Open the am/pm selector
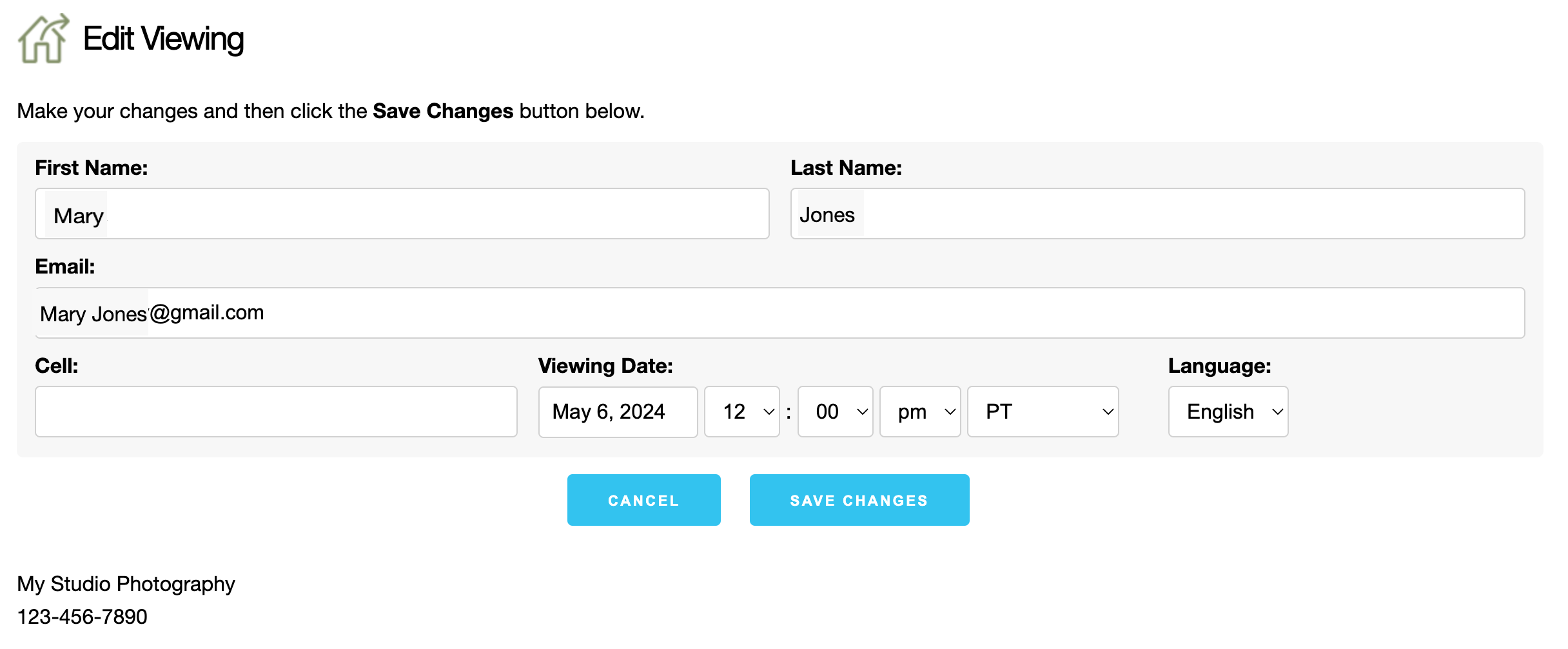The image size is (1568, 649). 919,412
